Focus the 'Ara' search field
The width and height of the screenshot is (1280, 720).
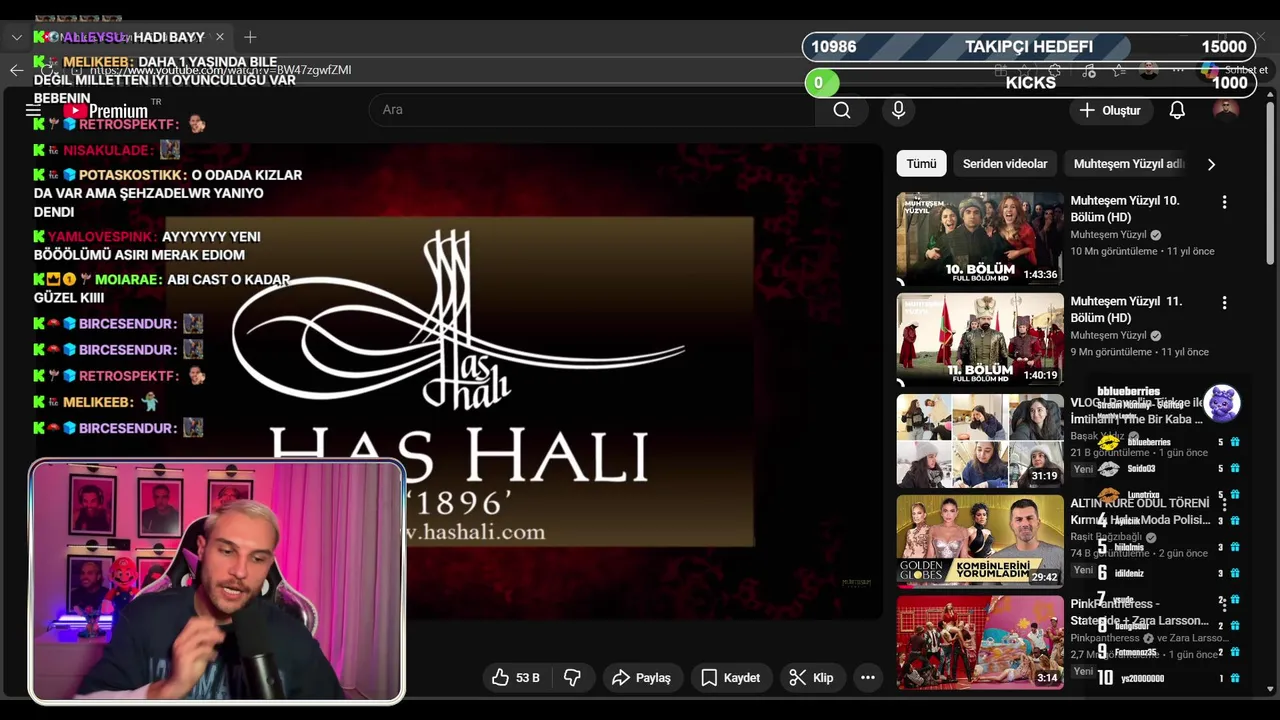tap(592, 110)
